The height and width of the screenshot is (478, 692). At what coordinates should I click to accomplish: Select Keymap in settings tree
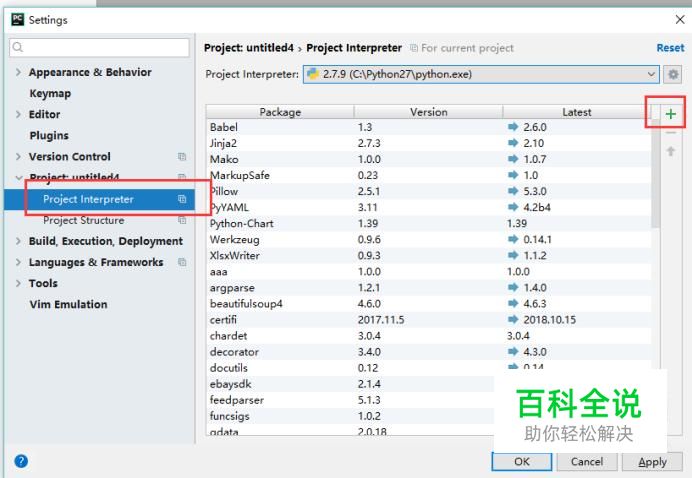tap(50, 94)
